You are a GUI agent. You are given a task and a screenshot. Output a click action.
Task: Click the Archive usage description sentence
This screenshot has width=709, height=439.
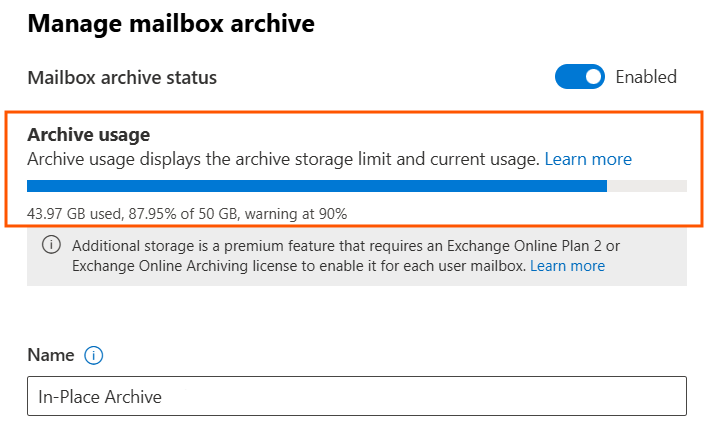[283, 159]
